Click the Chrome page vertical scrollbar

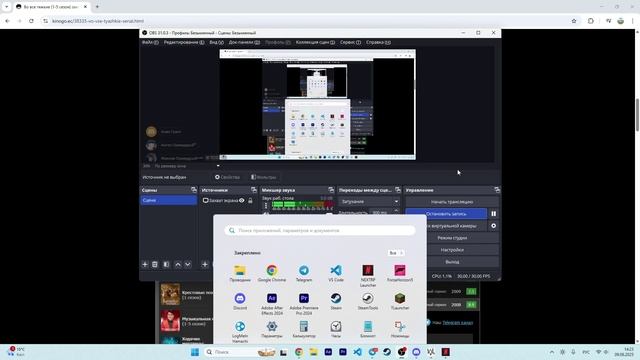[x=637, y=115]
